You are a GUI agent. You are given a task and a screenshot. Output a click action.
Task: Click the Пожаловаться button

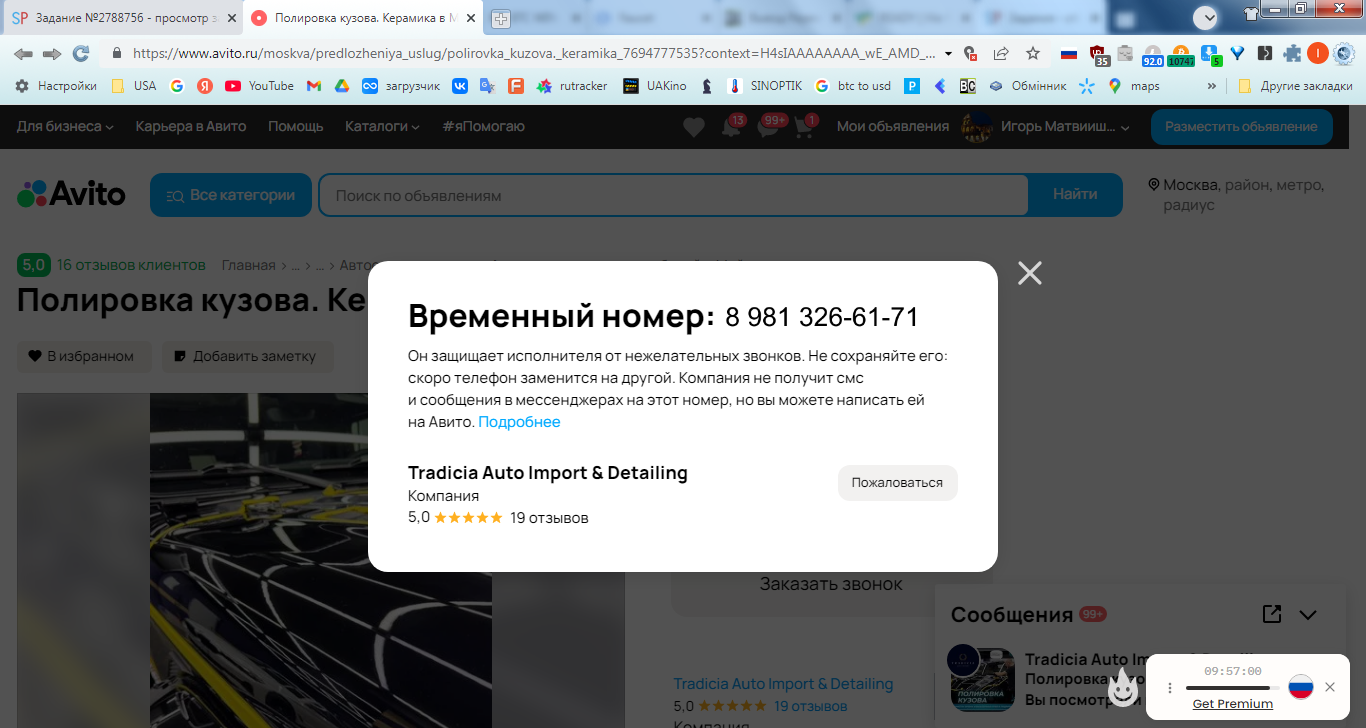pyautogui.click(x=897, y=483)
